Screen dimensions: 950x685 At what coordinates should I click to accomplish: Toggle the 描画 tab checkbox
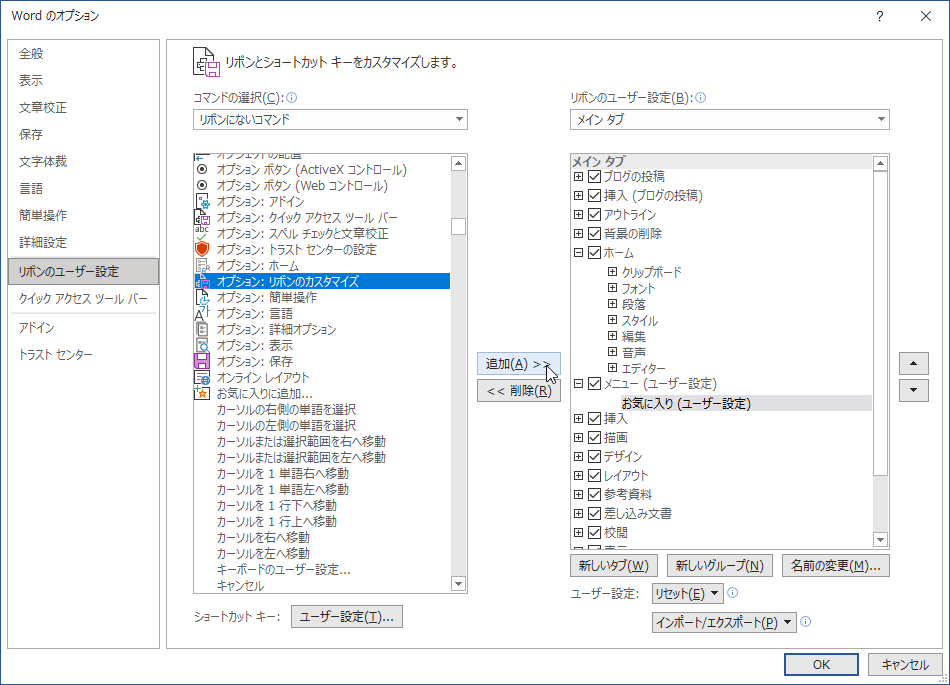pos(594,437)
